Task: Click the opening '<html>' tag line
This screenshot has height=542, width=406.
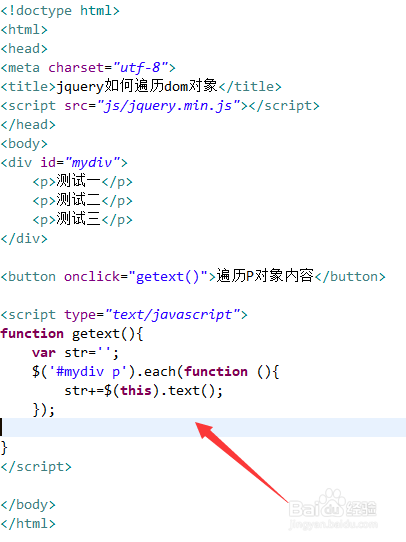Action: click(24, 30)
